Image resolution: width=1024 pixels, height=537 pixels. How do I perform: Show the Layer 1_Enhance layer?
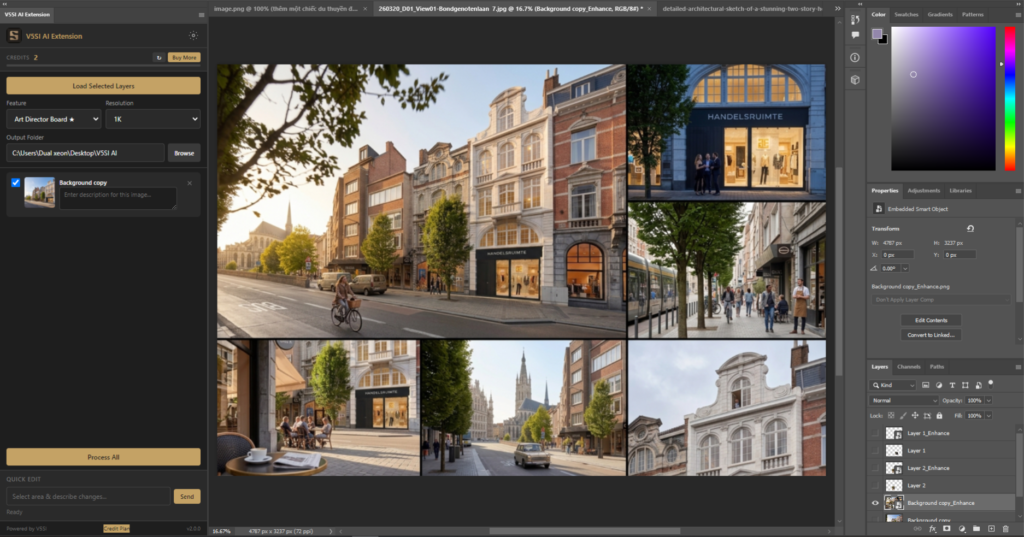tap(875, 433)
